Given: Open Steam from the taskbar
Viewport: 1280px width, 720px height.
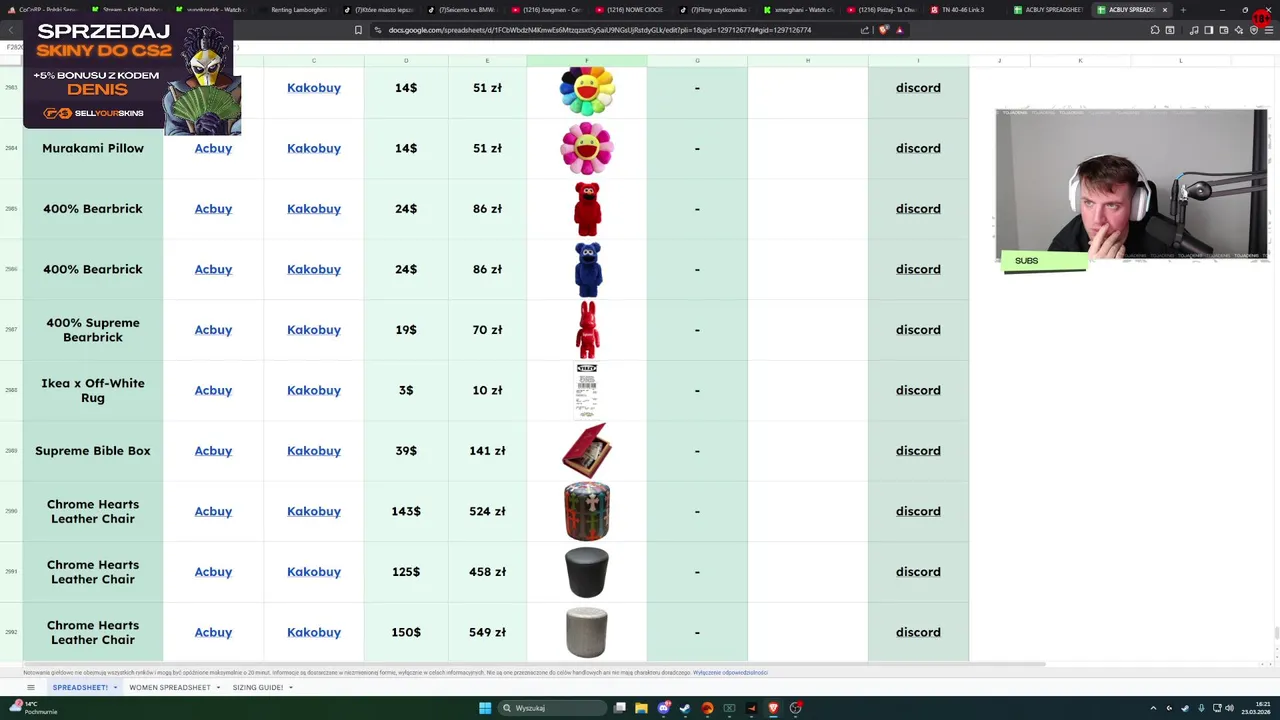Looking at the screenshot, I should pos(685,708).
